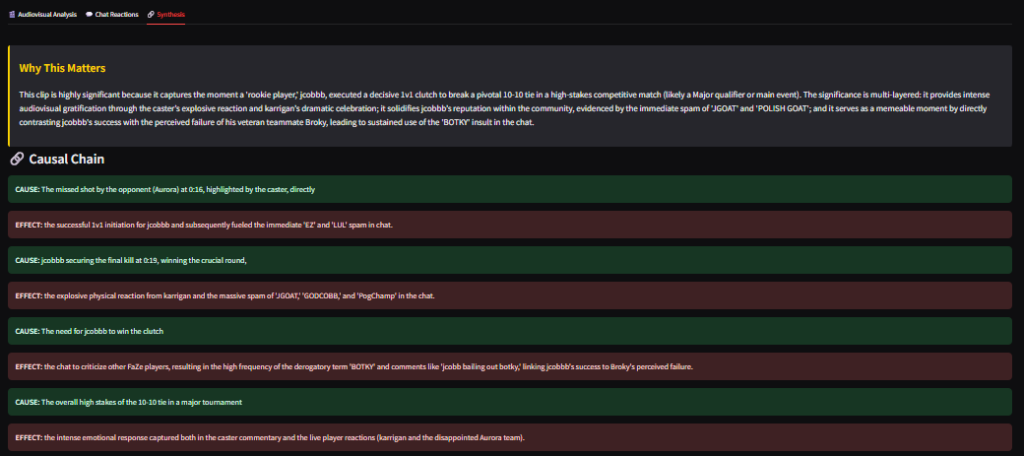Select the cause about Aurora's missed shot
Viewport: 1024px width, 456px height.
180,189
